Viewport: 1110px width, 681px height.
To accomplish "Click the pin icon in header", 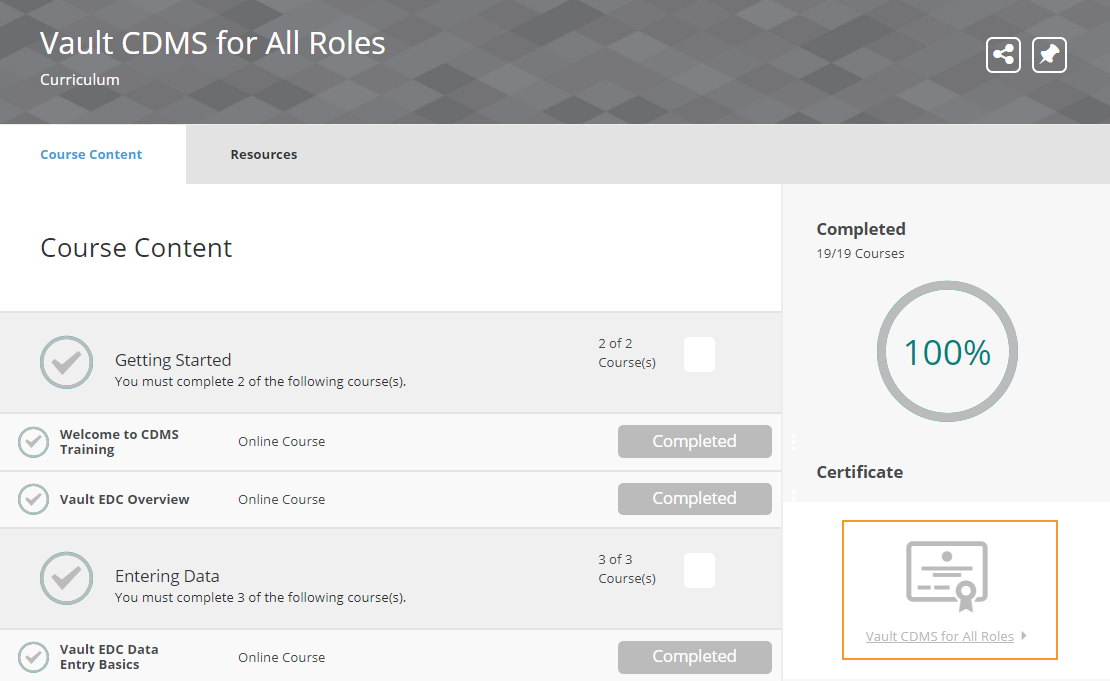I will point(1049,55).
